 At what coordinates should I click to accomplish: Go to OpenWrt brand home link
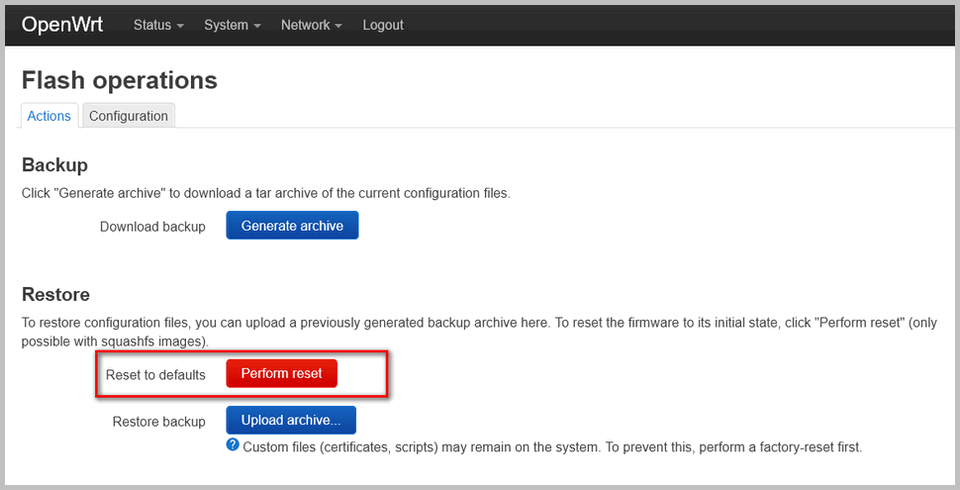(x=62, y=25)
